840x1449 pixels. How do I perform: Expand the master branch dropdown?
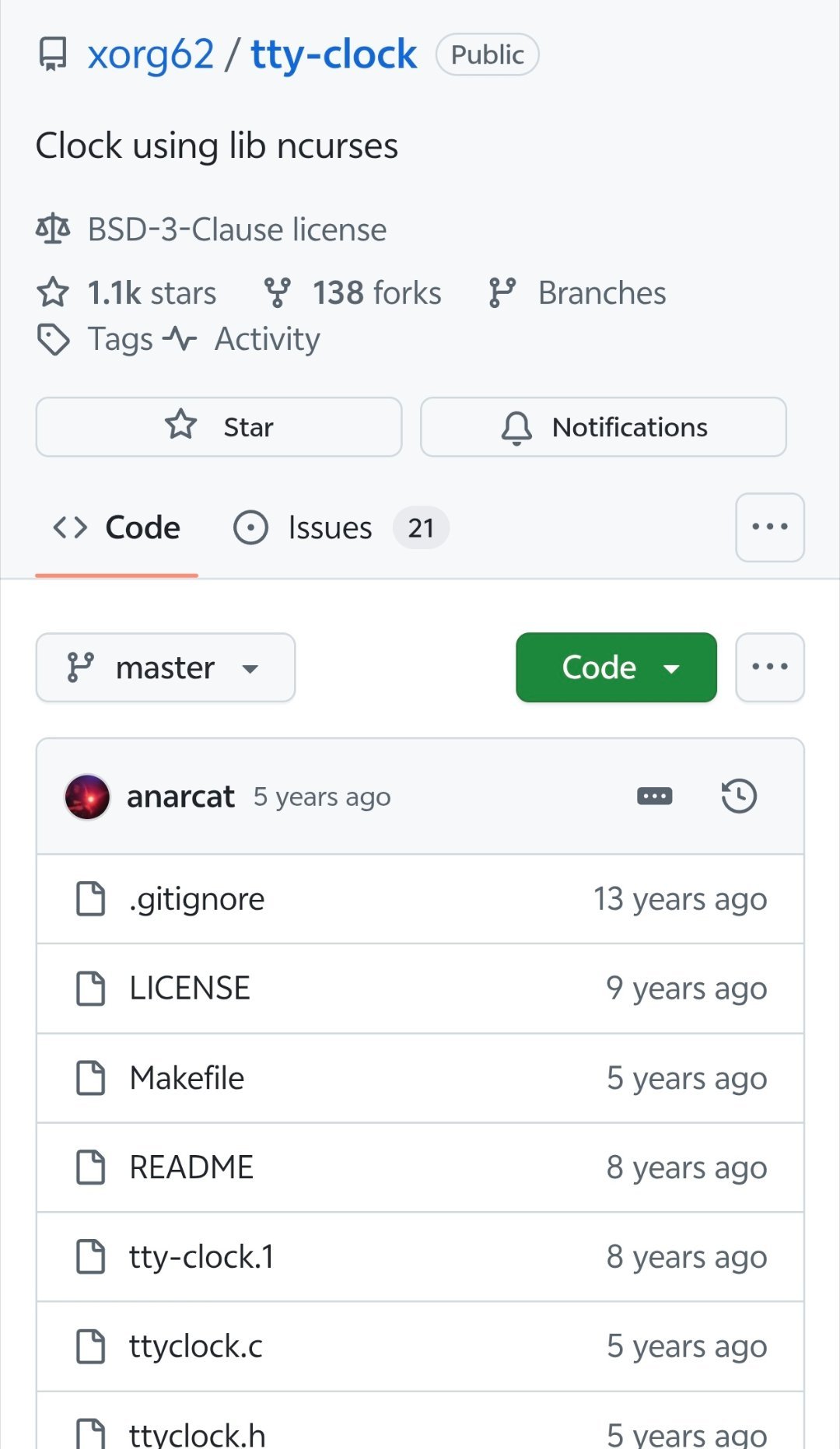pos(166,667)
